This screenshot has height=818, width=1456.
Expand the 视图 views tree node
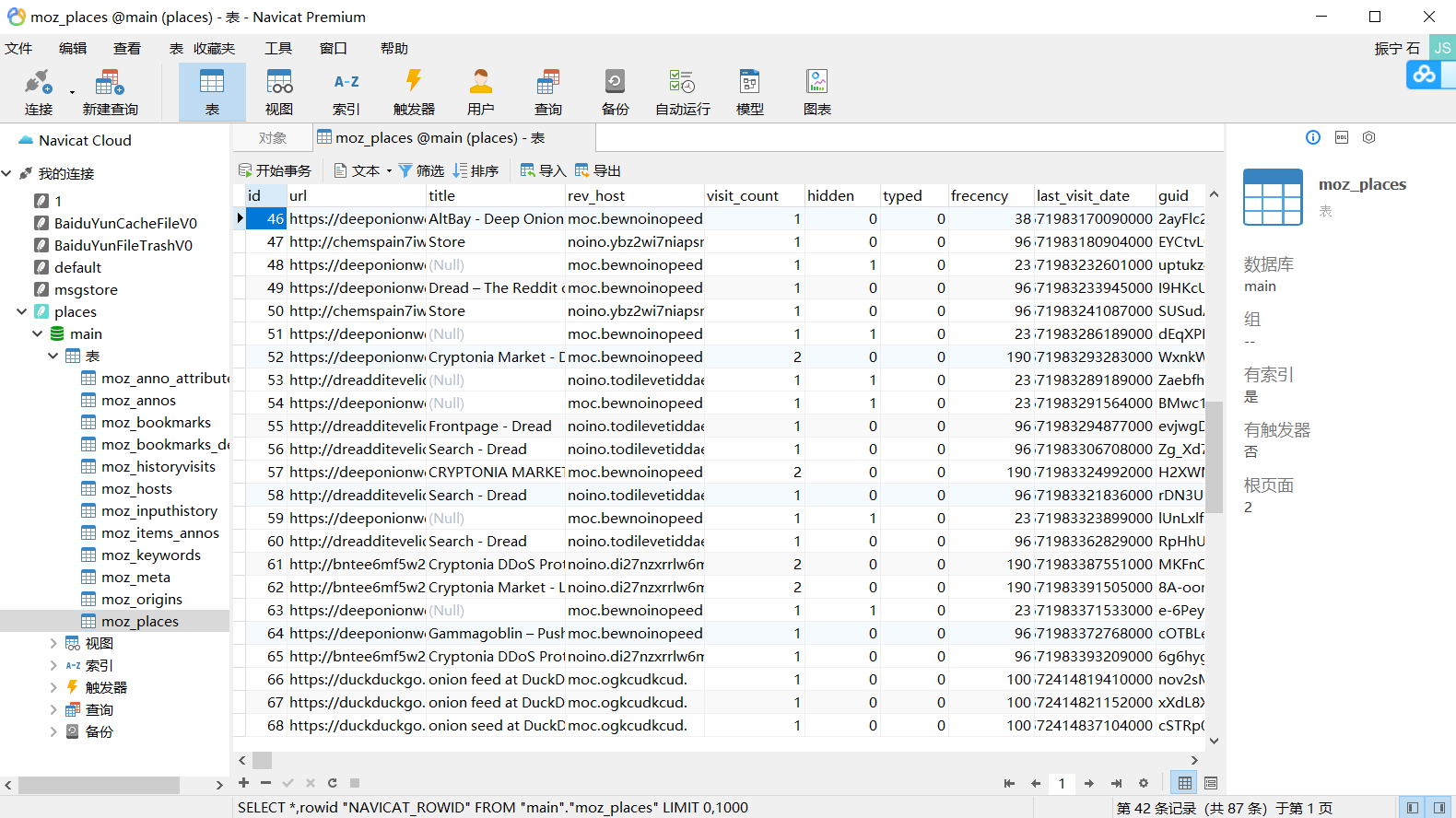pos(53,643)
